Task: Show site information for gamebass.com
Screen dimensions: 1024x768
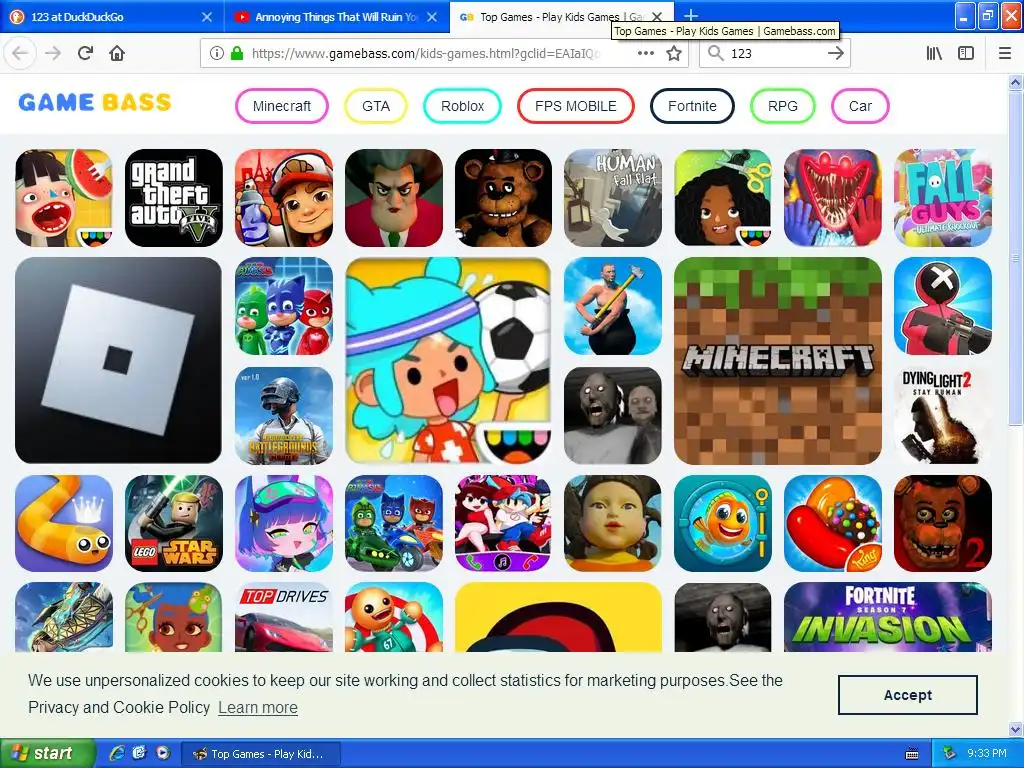Action: 216,53
